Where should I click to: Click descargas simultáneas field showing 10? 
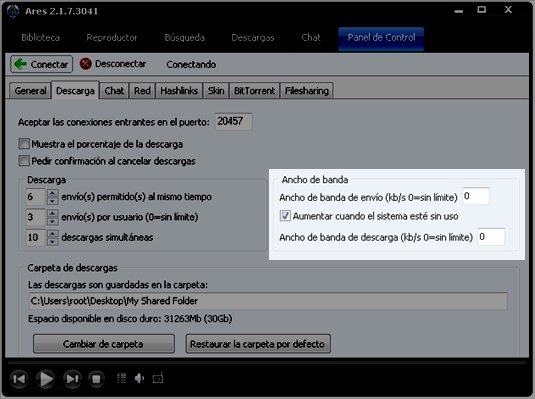tap(36, 238)
